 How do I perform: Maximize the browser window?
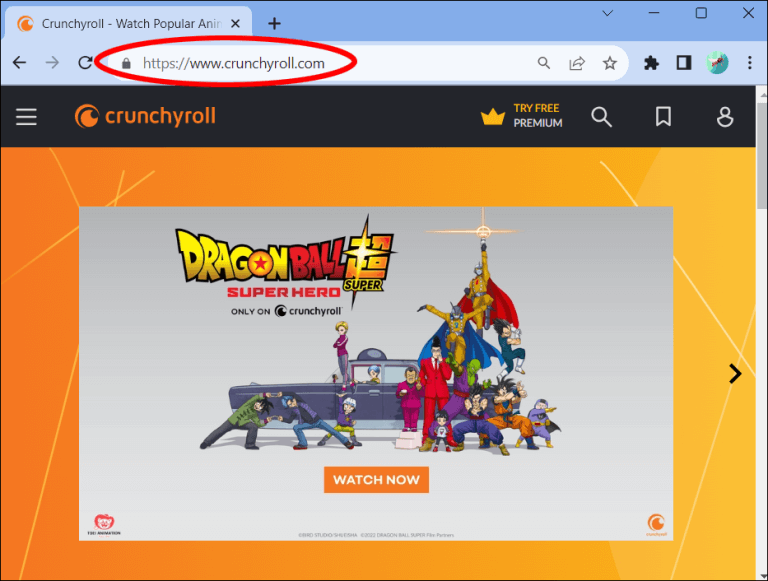(x=701, y=13)
